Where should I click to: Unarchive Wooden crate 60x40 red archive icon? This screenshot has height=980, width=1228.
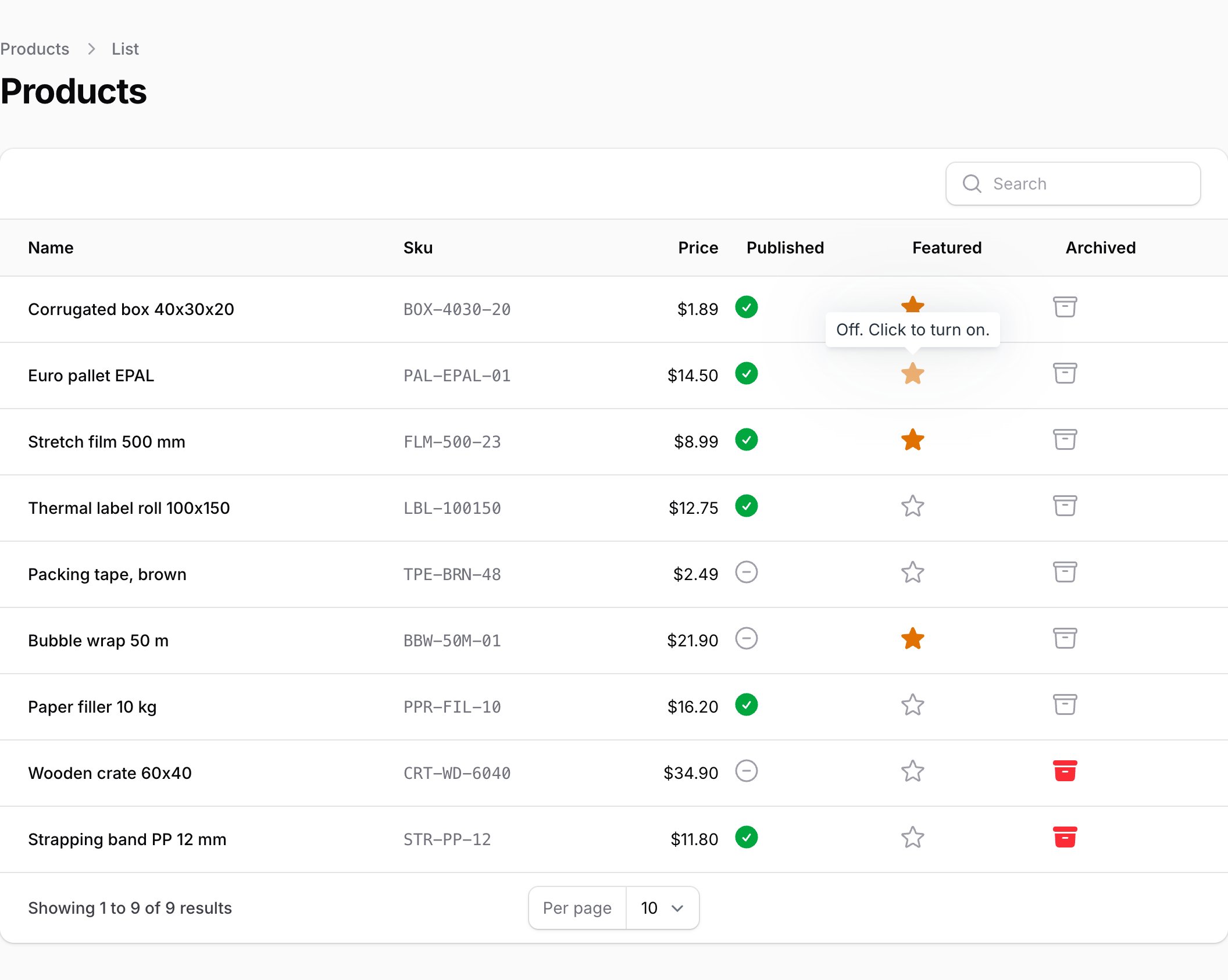click(x=1065, y=771)
